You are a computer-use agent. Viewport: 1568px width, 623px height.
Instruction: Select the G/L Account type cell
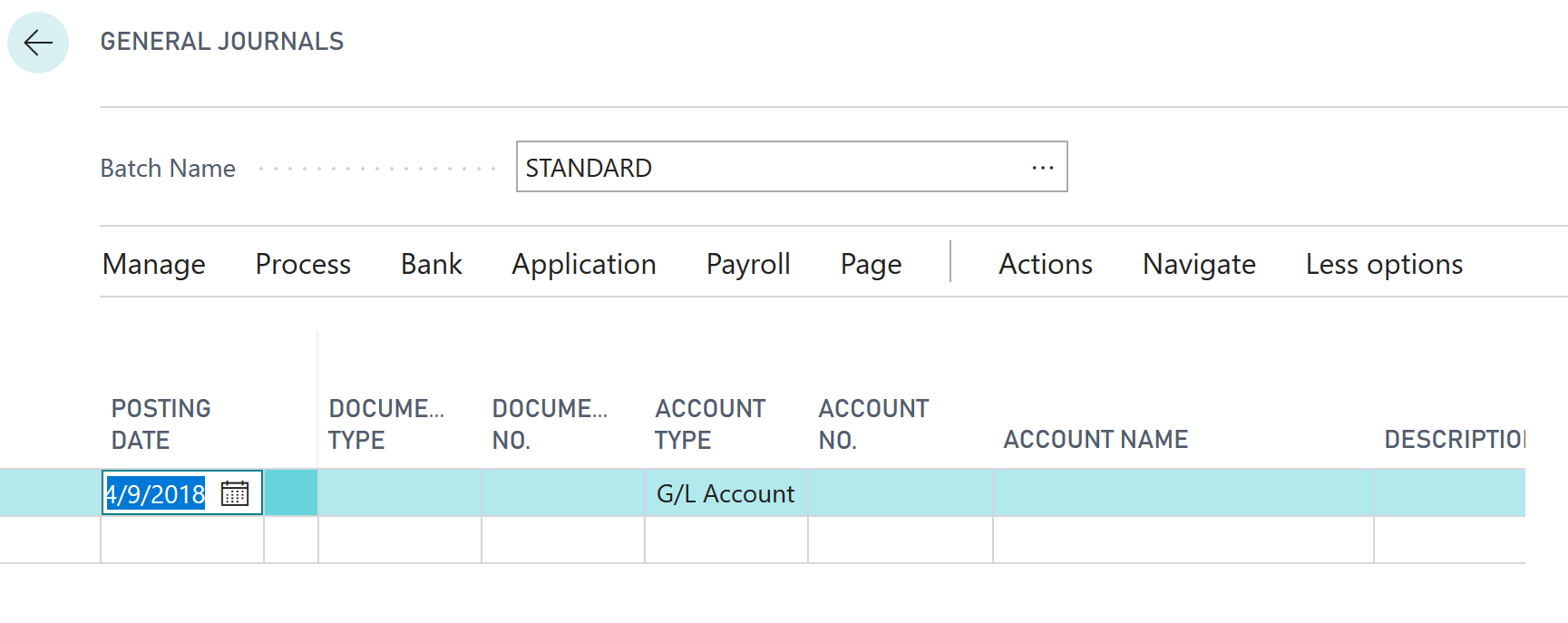pos(726,493)
